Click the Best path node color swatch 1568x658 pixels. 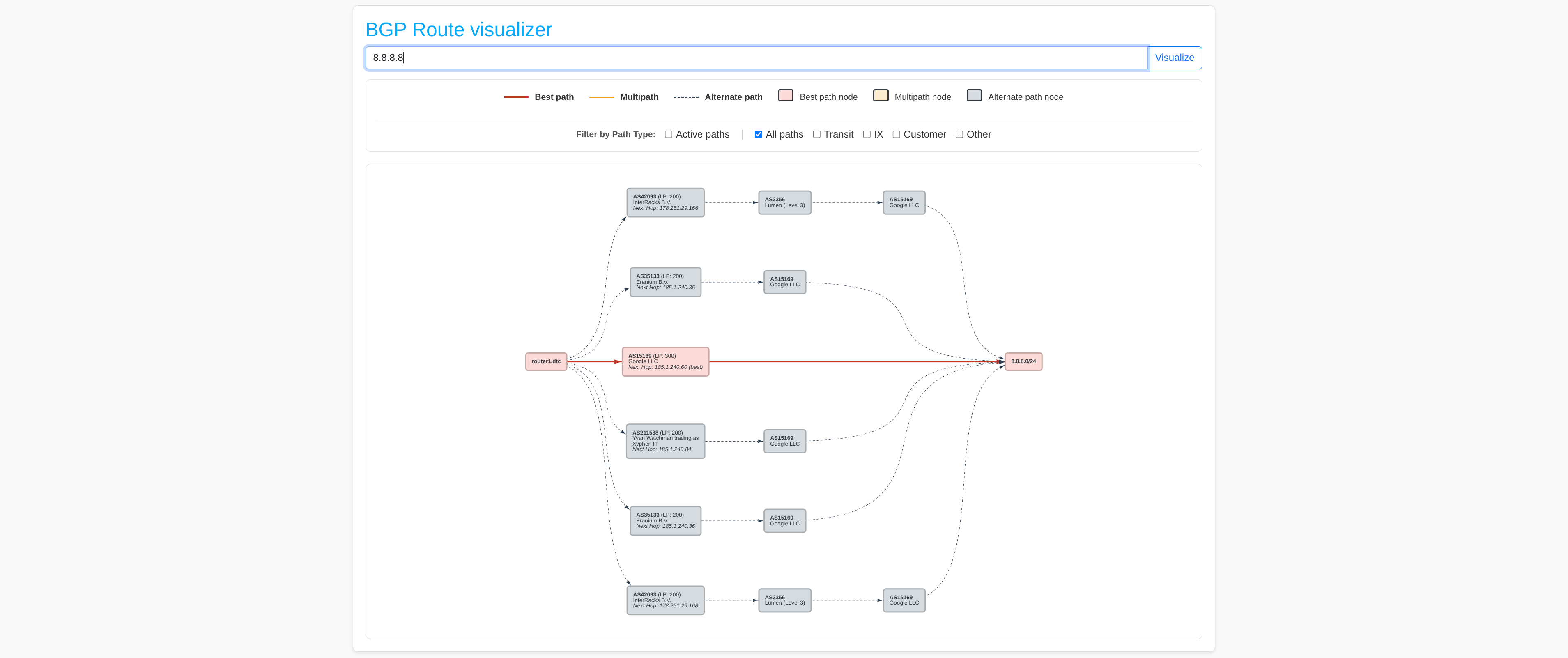pos(785,96)
